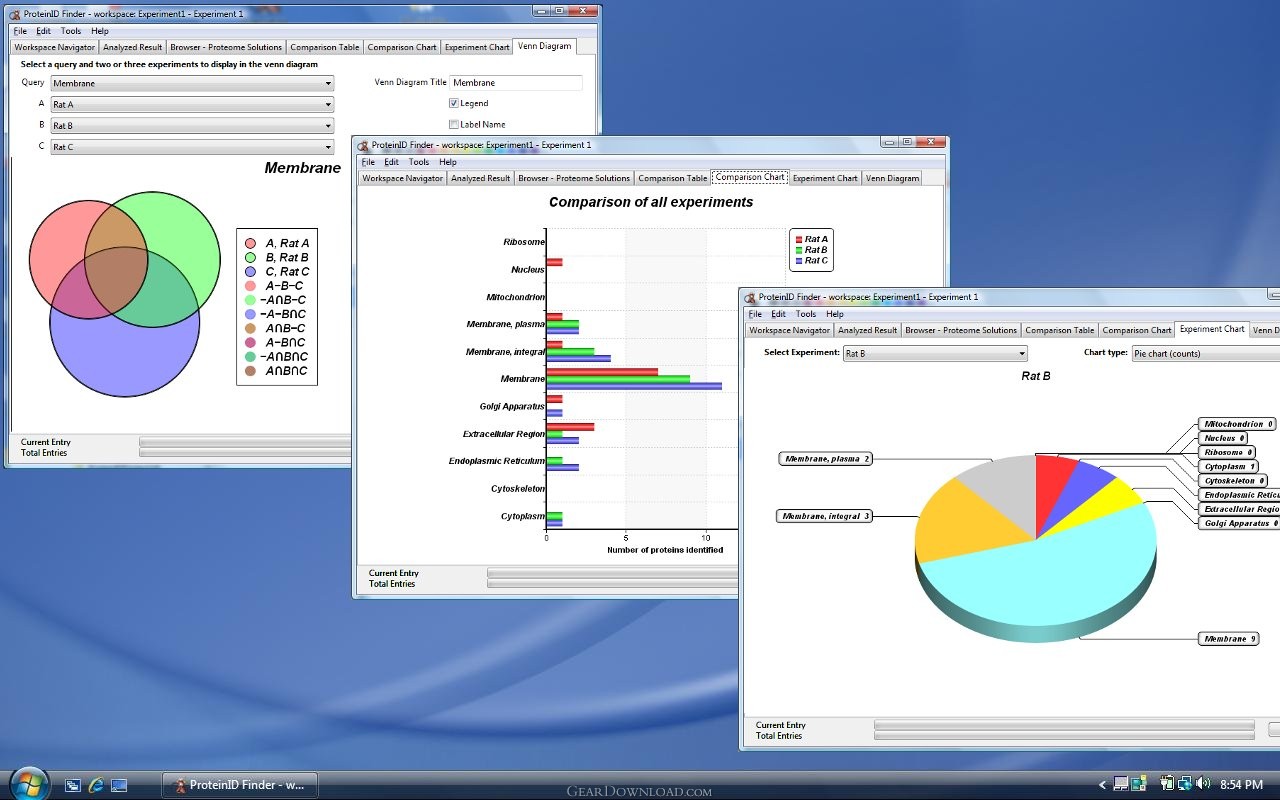
Task: Open File menu in Experiment Chart window
Action: tap(755, 314)
